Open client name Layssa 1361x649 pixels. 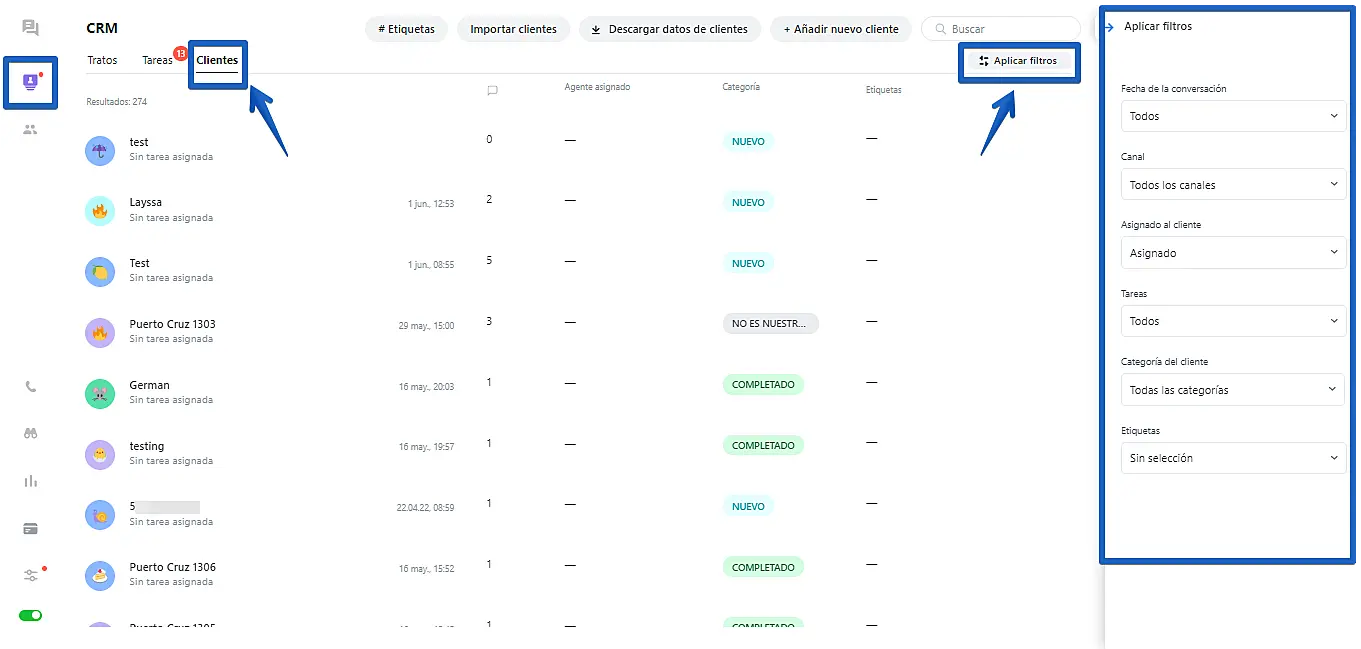[x=145, y=203]
